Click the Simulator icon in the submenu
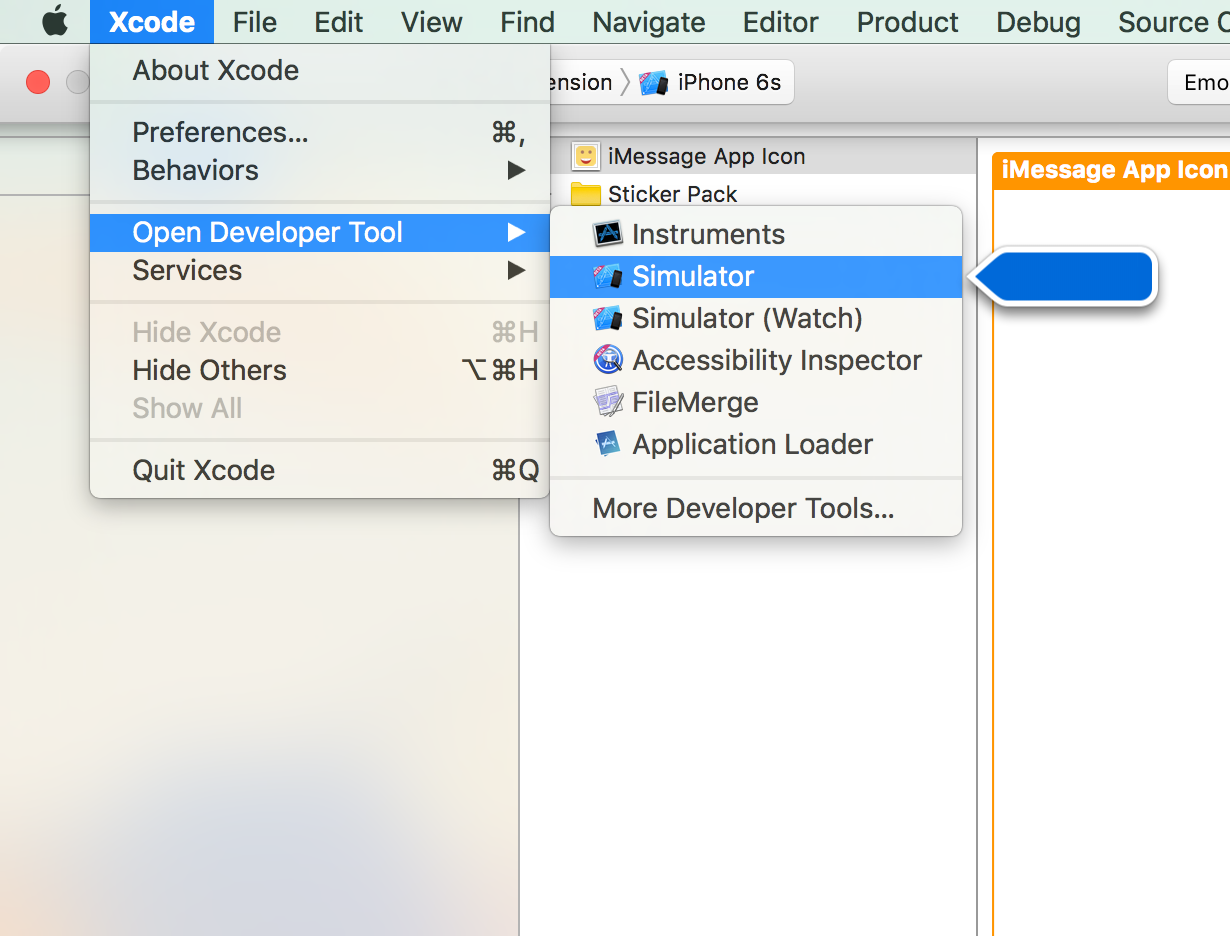The image size is (1230, 936). 607,276
